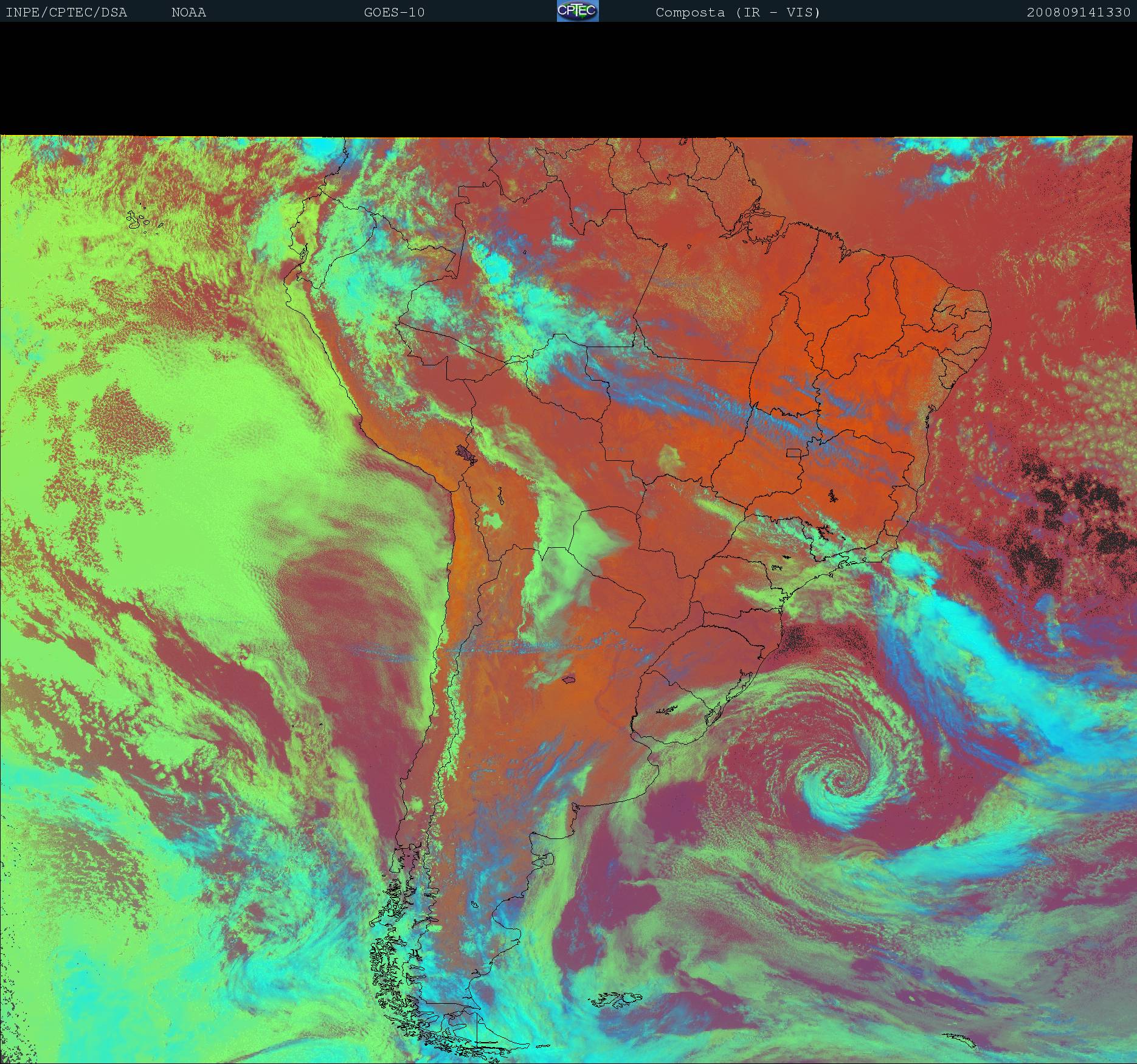The height and width of the screenshot is (1064, 1137).
Task: Select the Composta (IR - VIS) title text
Action: coord(738,12)
